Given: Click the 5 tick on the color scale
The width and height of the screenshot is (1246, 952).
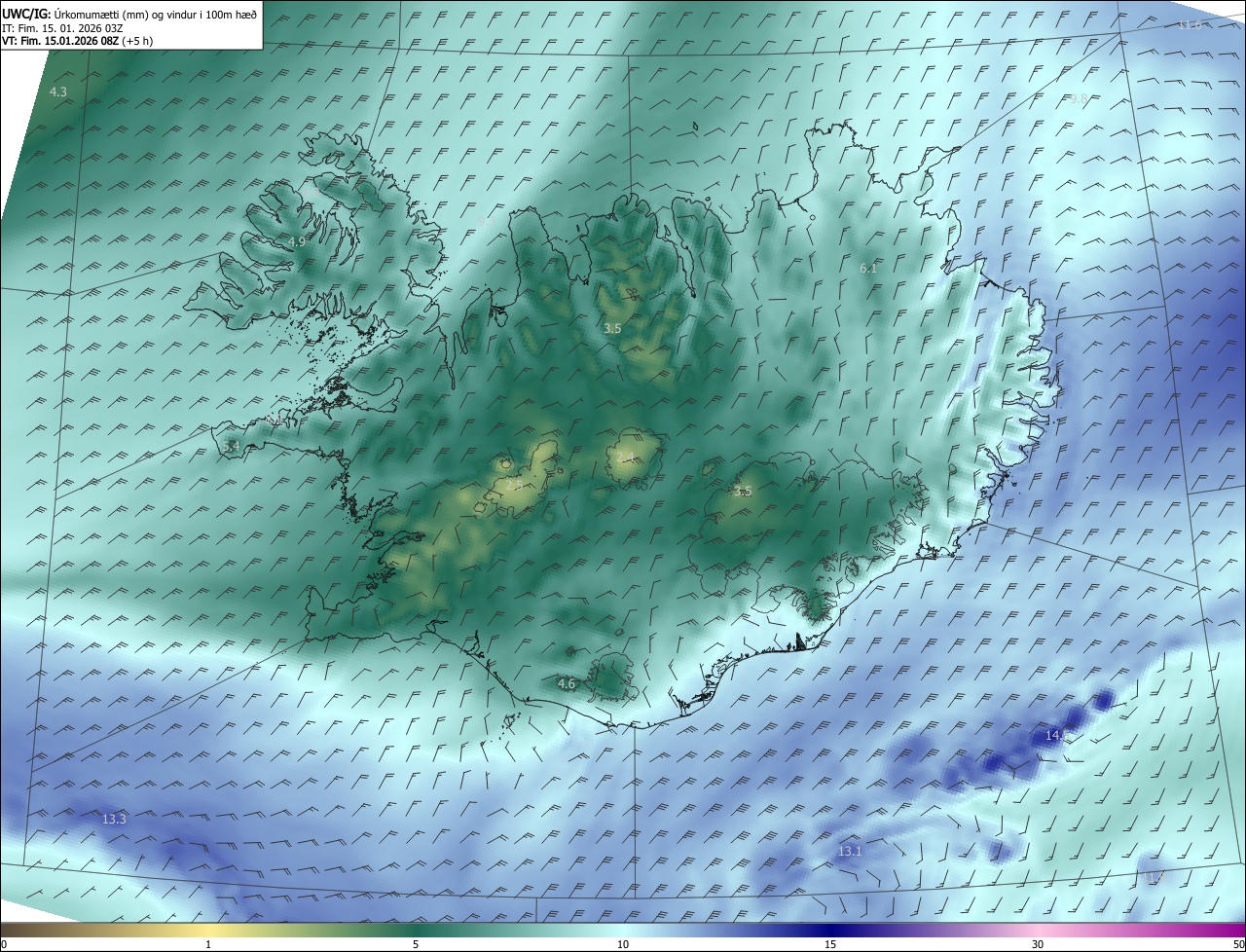Looking at the screenshot, I should (416, 944).
